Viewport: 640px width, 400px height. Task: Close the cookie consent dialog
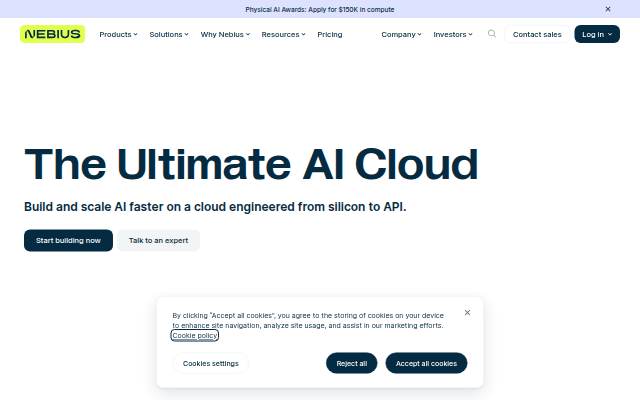click(467, 313)
